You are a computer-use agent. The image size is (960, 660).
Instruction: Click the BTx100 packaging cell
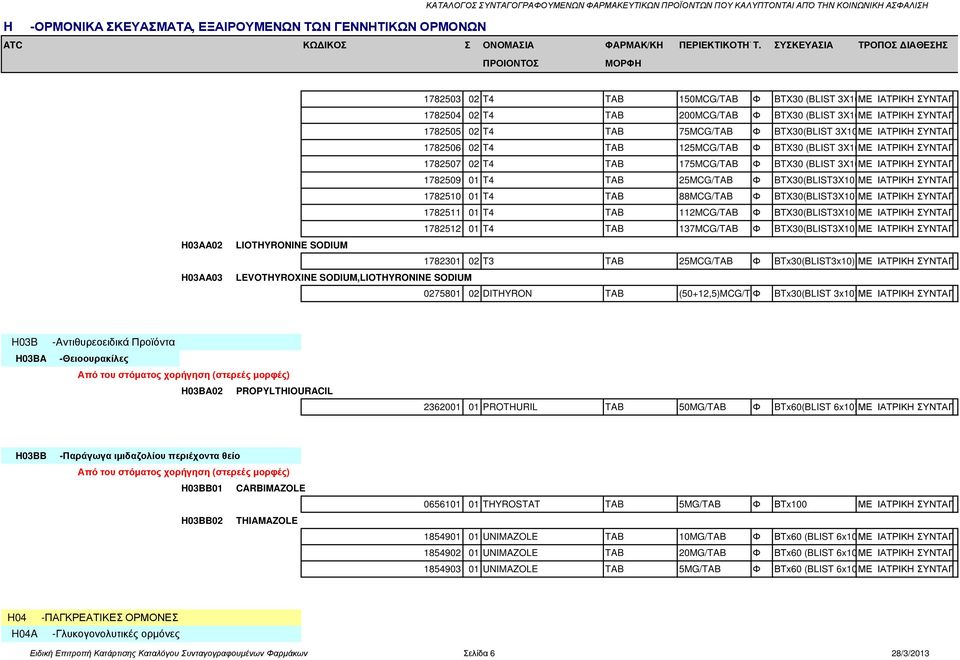click(814, 504)
